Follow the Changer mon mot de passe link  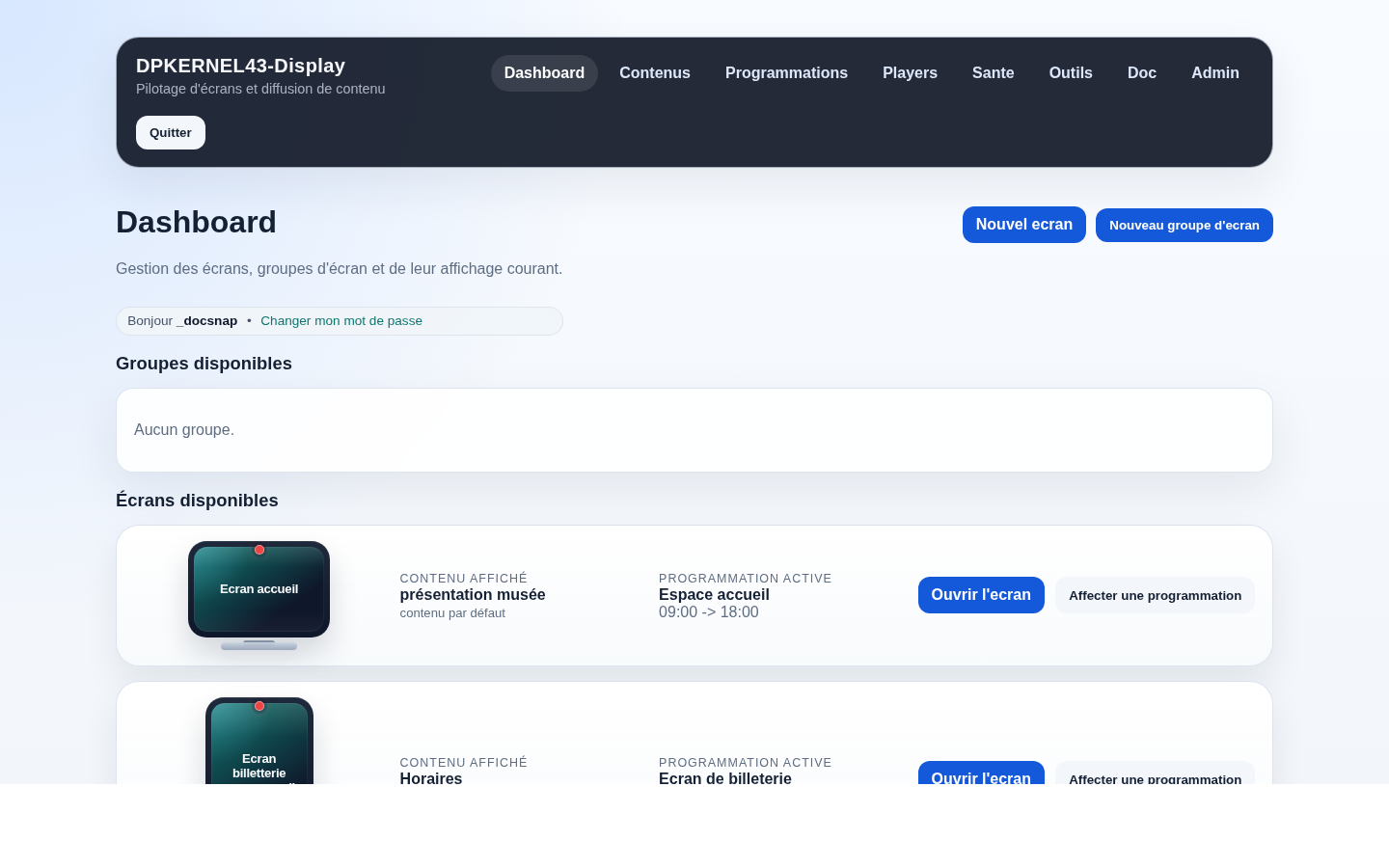(341, 321)
